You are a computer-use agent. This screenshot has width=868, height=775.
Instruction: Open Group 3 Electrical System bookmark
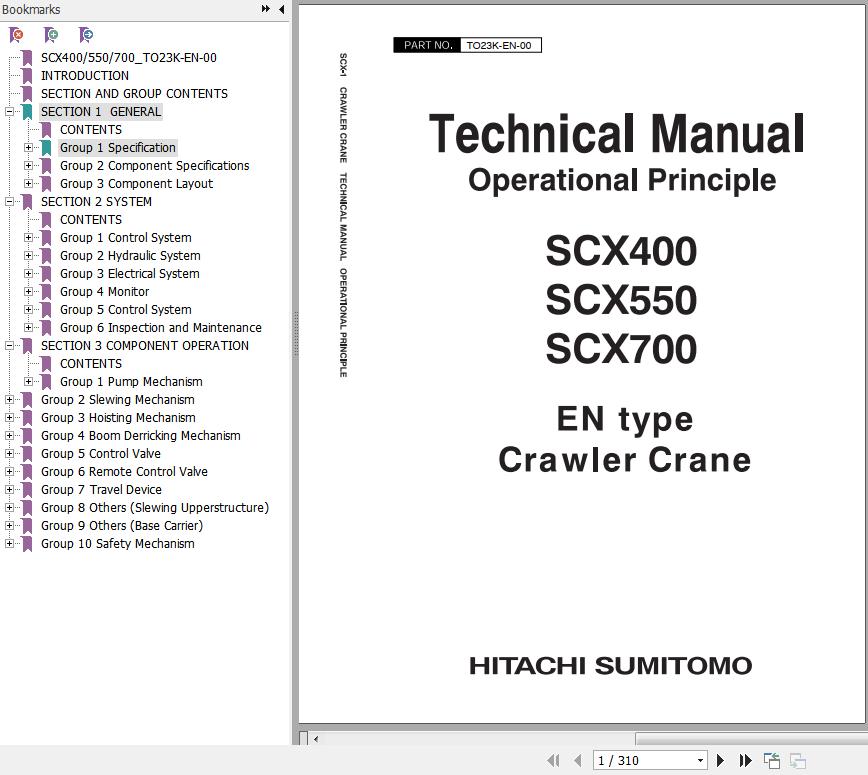click(x=130, y=273)
